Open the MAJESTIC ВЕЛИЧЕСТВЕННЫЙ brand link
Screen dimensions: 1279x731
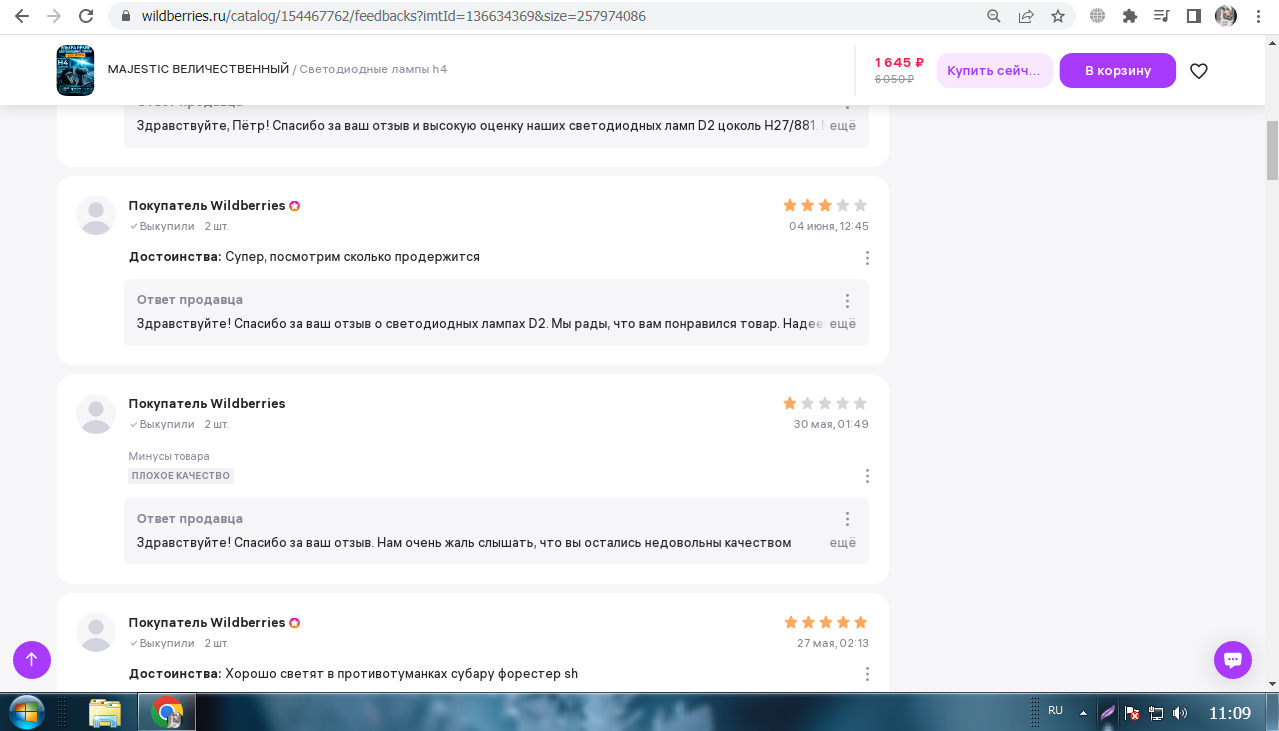tap(198, 69)
